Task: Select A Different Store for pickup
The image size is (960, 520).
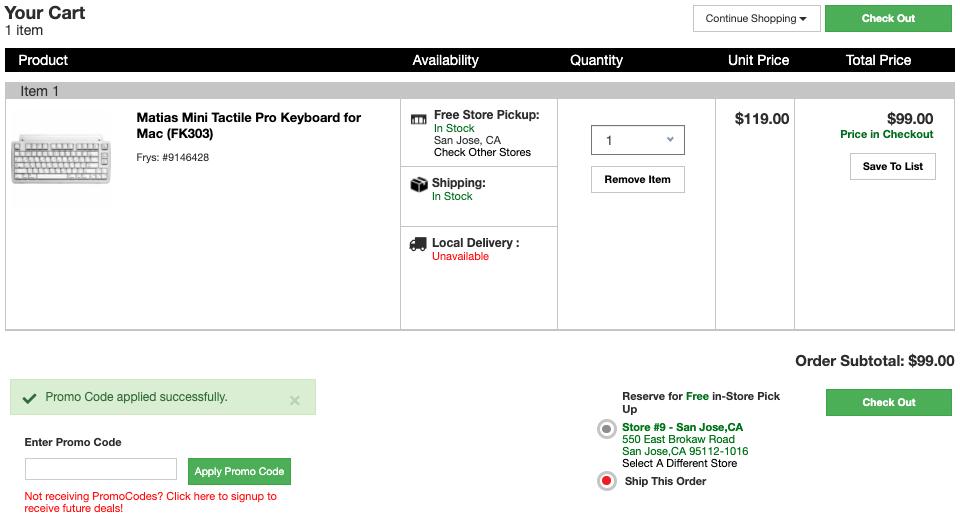Action: coord(679,463)
